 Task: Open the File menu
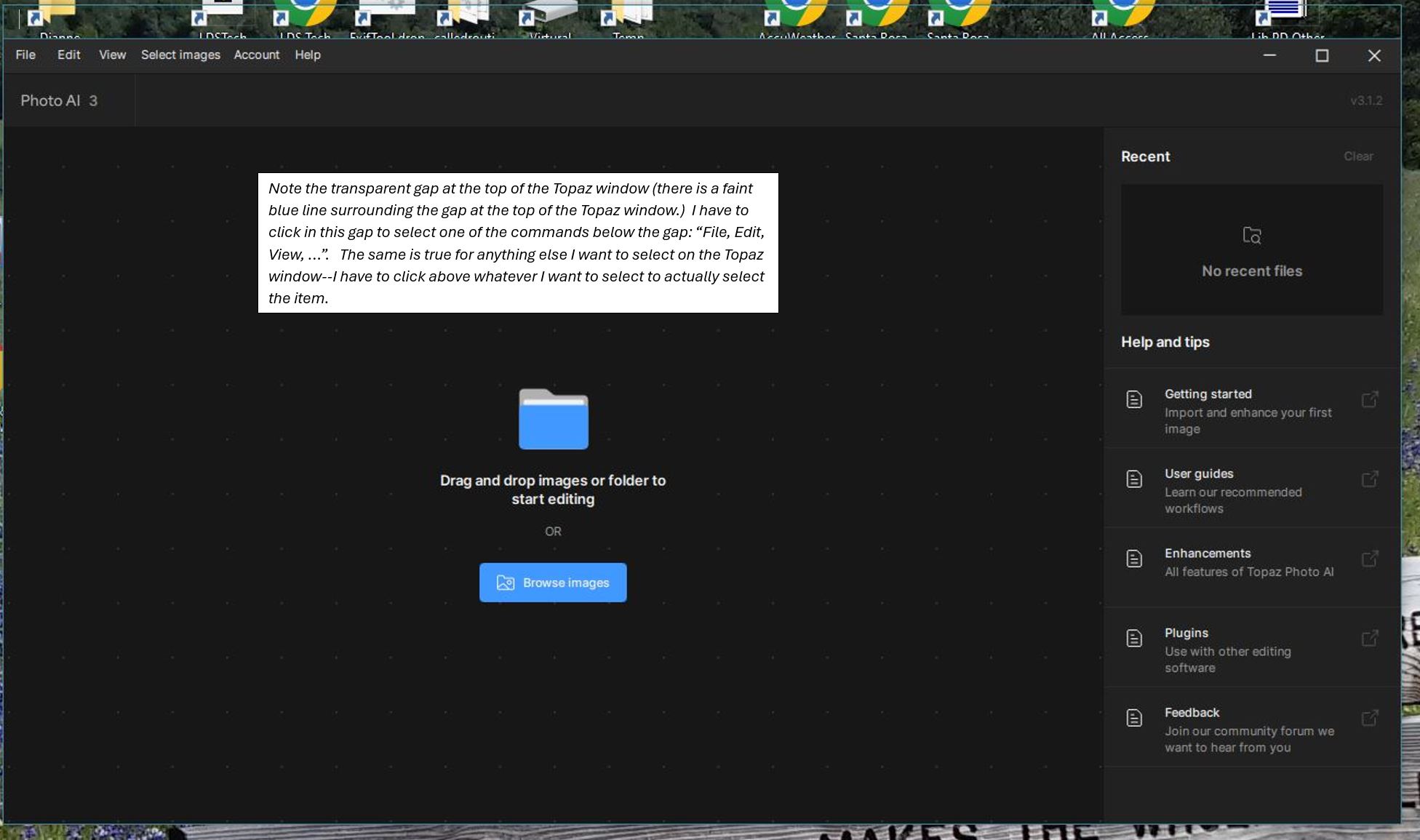point(25,55)
